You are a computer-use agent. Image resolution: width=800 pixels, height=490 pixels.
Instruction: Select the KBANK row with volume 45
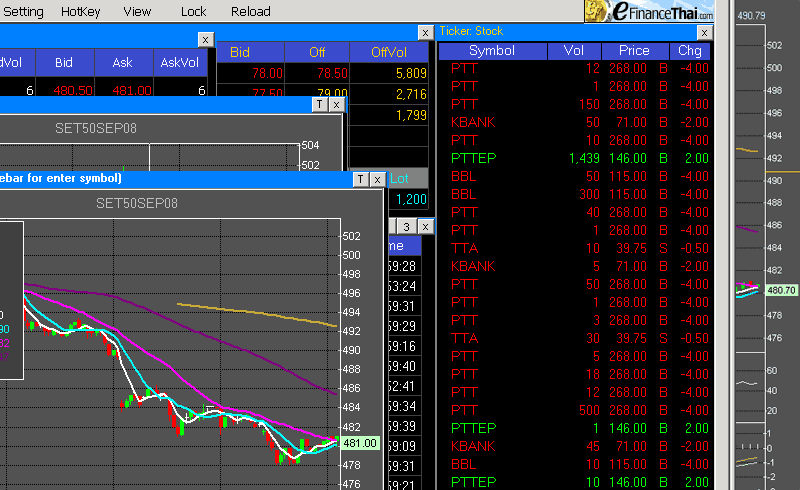(x=574, y=446)
